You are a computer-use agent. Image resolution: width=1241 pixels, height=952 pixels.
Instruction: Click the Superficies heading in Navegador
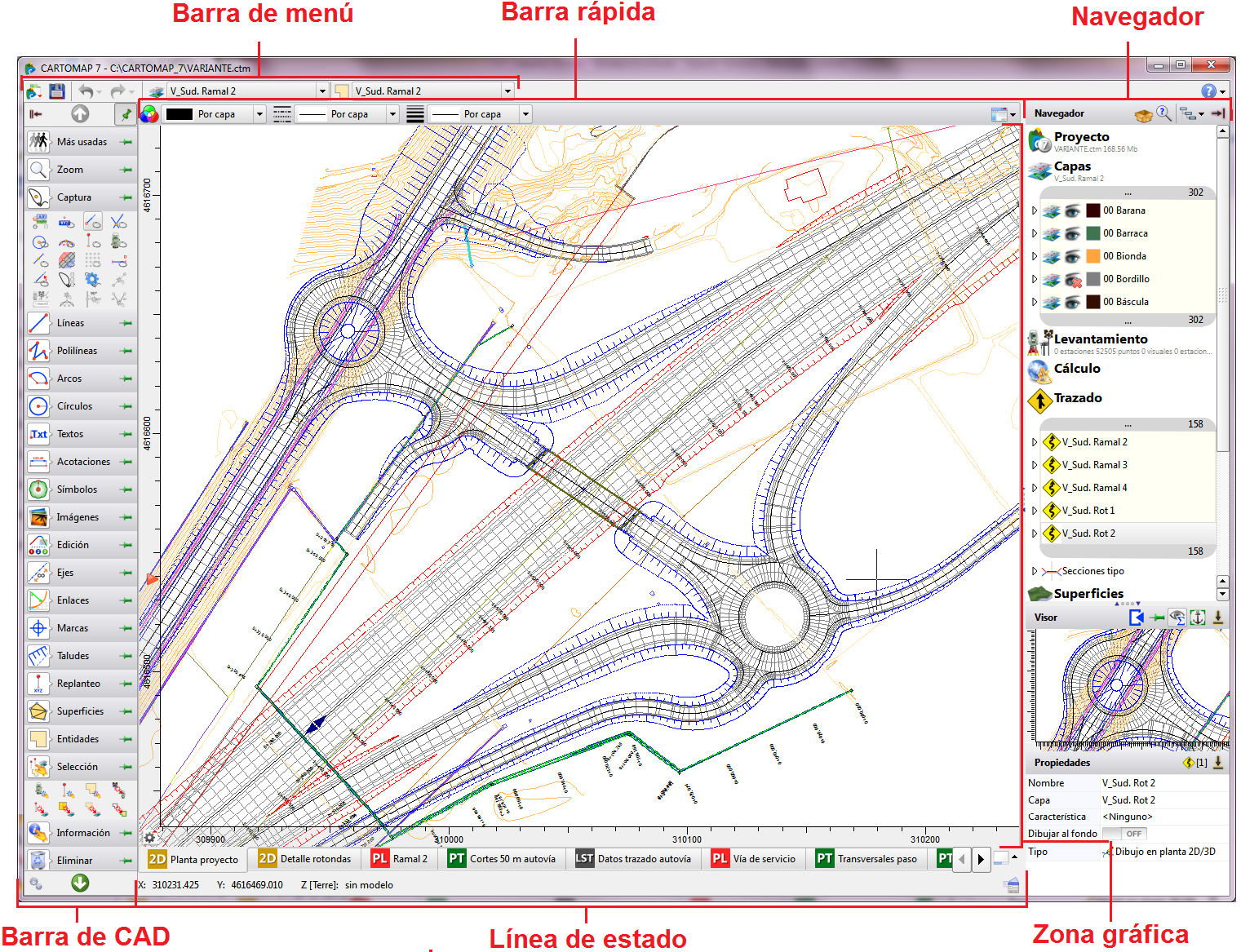(1088, 593)
